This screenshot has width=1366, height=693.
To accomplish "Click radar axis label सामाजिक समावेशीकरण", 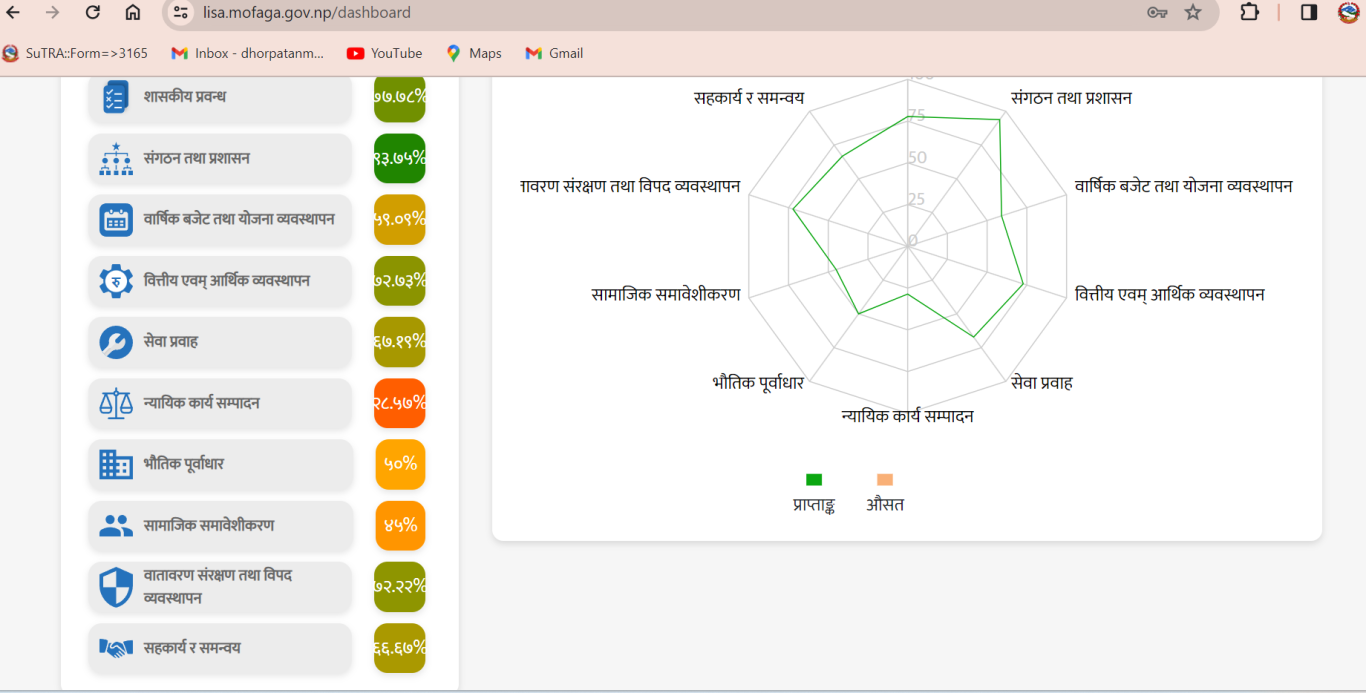I will pyautogui.click(x=666, y=294).
